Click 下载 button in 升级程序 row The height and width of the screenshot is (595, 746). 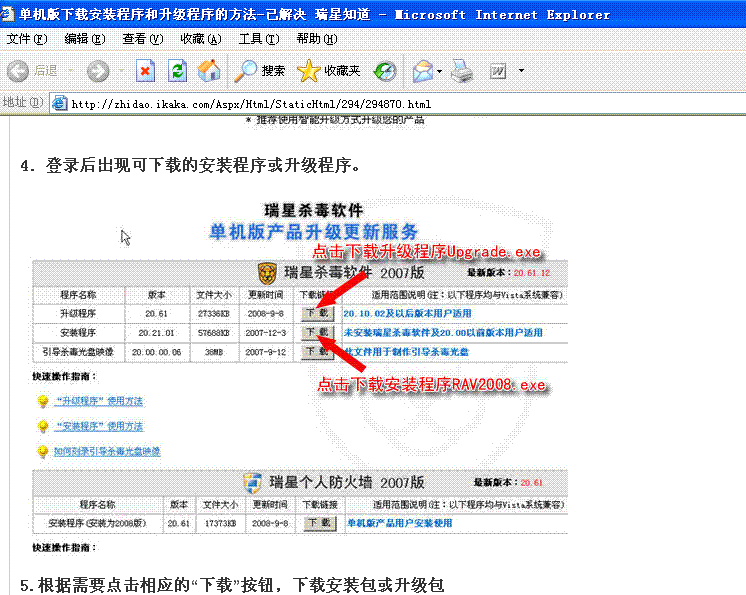[318, 313]
